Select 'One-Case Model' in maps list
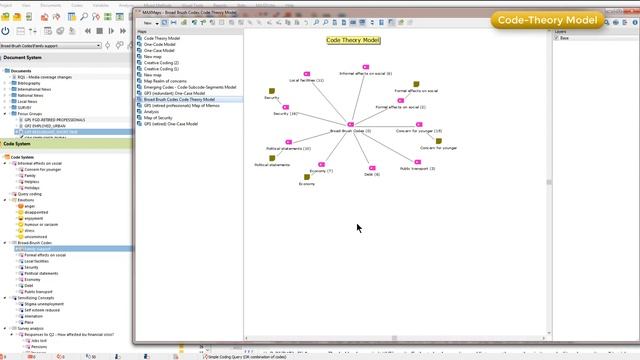 [x=159, y=50]
